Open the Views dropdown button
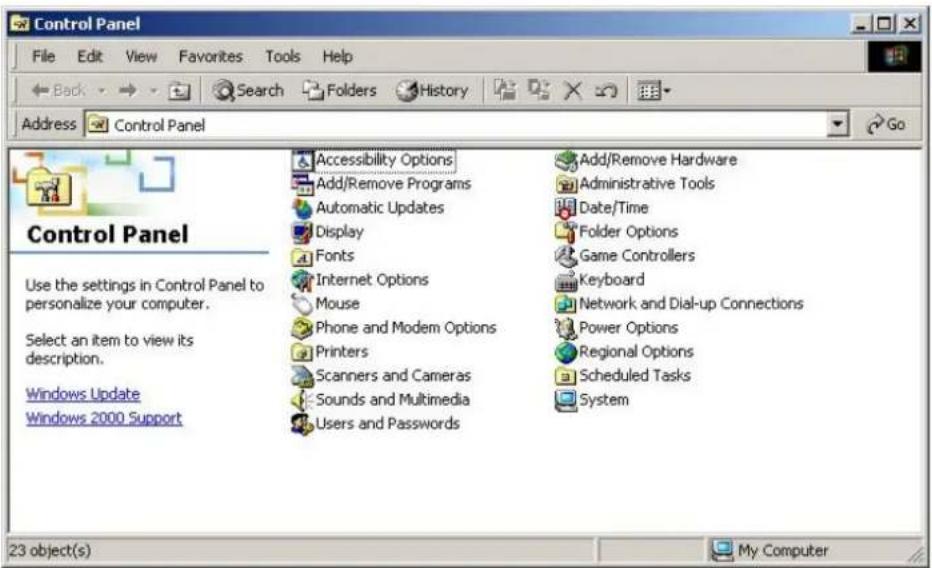The image size is (932, 568). tap(653, 91)
